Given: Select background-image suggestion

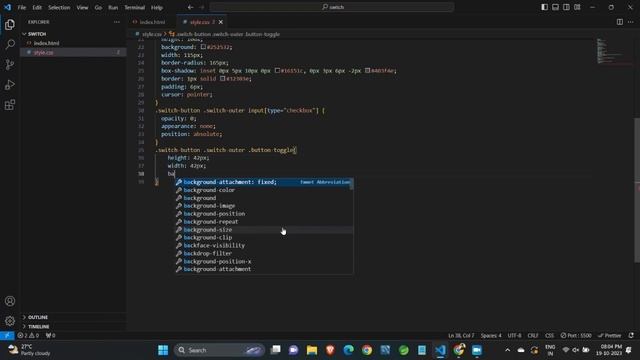Looking at the screenshot, I should (264, 206).
